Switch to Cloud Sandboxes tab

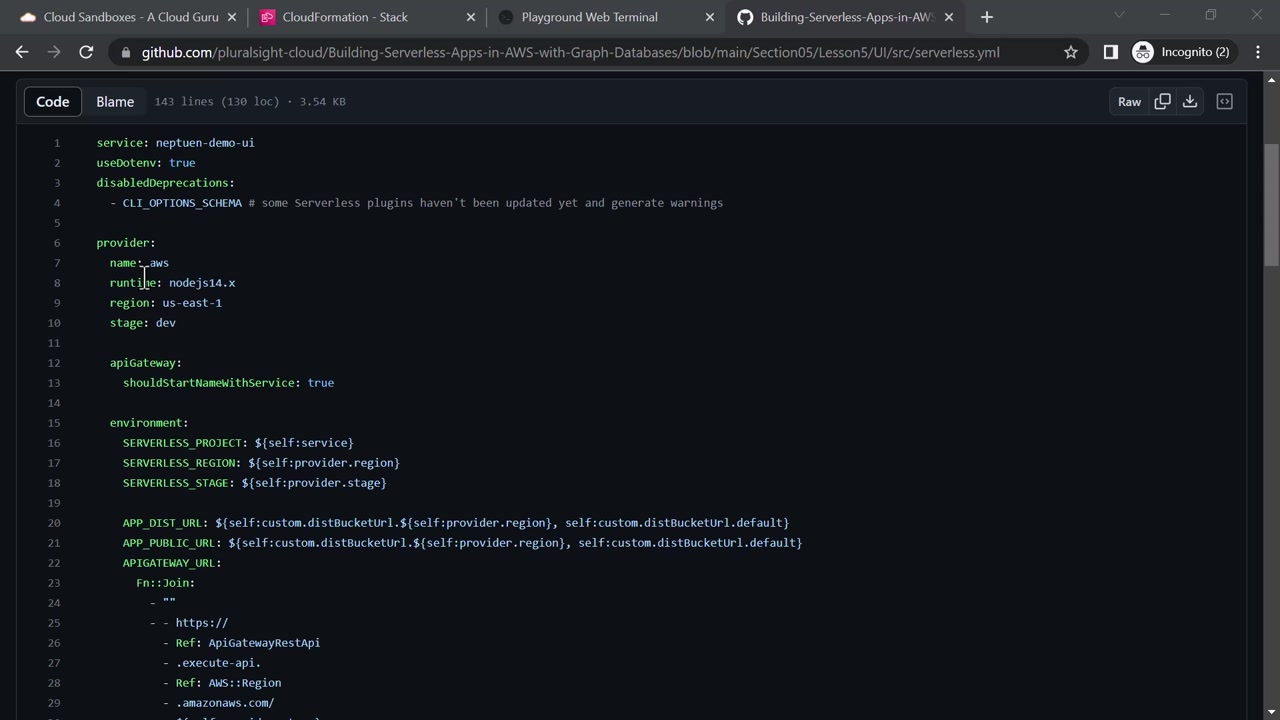click(120, 17)
